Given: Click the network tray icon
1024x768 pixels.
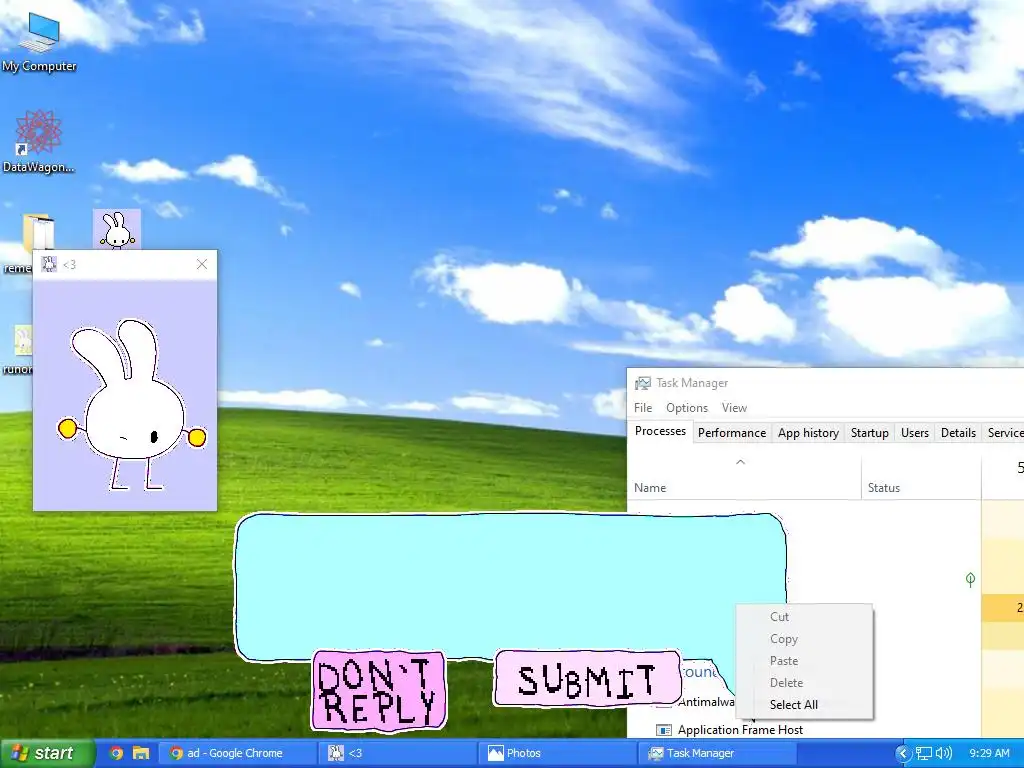Looking at the screenshot, I should pos(923,754).
